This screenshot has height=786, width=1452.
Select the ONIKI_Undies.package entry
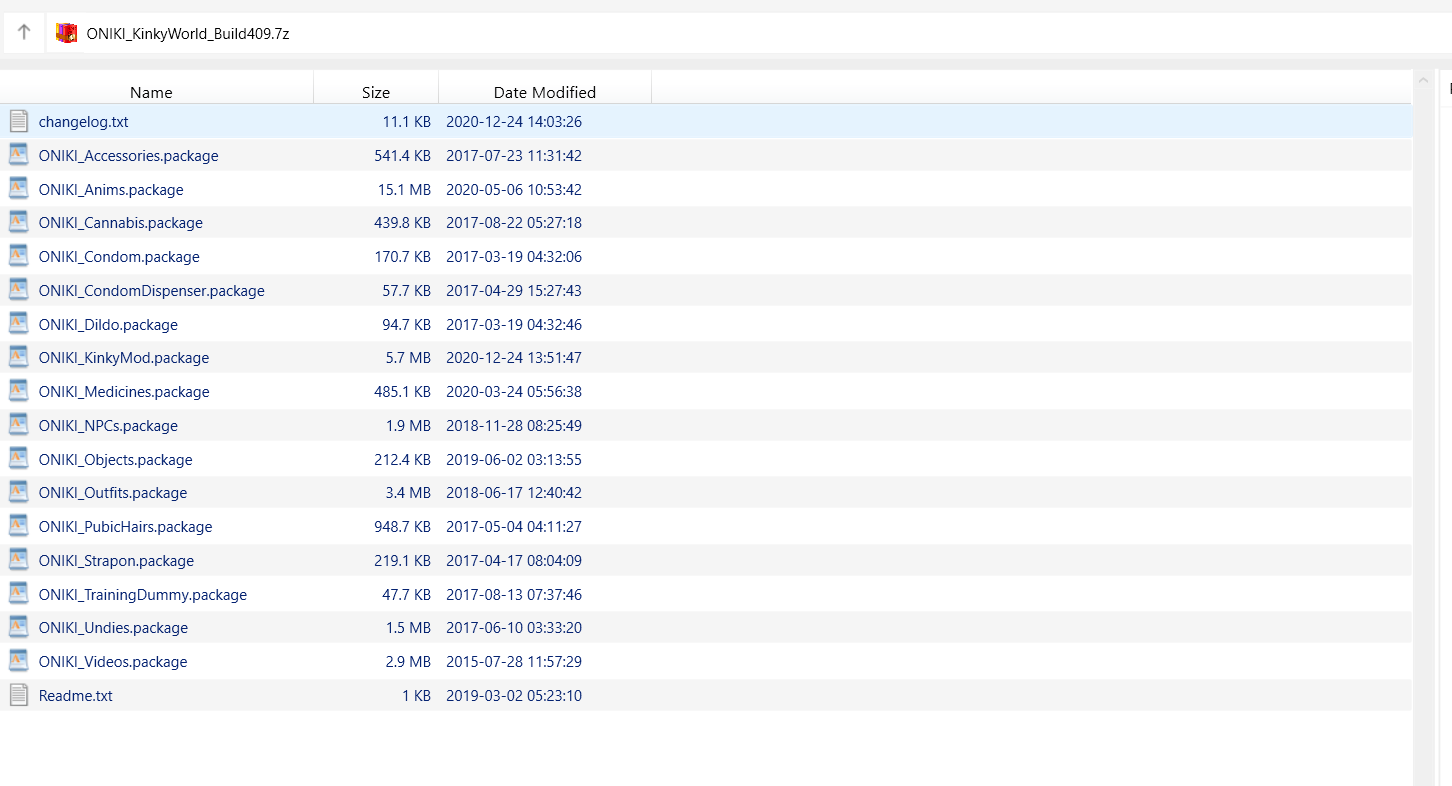coord(113,628)
